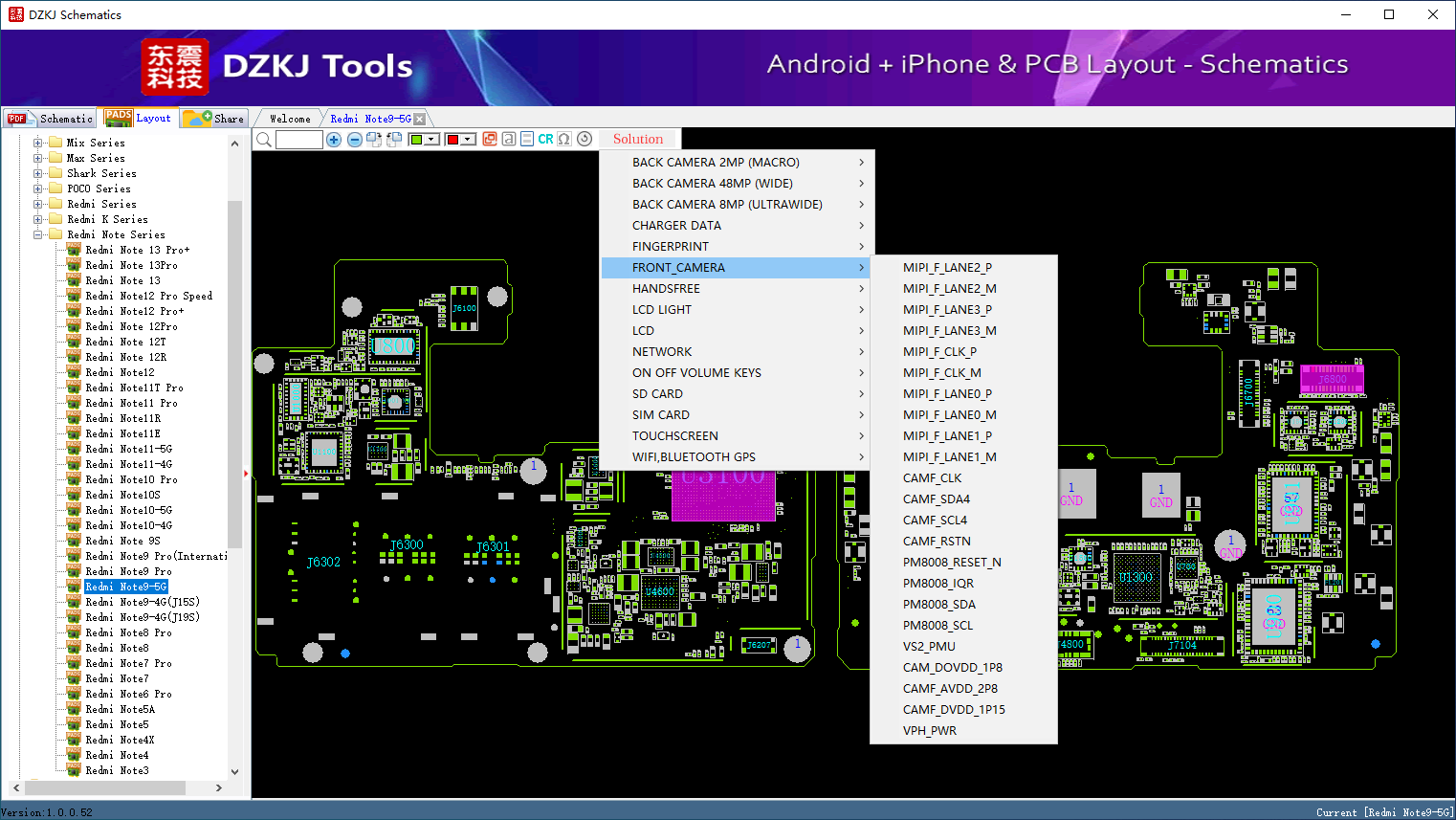The image size is (1456, 820).
Task: Expand the POCO Series folder
Action: (38, 188)
